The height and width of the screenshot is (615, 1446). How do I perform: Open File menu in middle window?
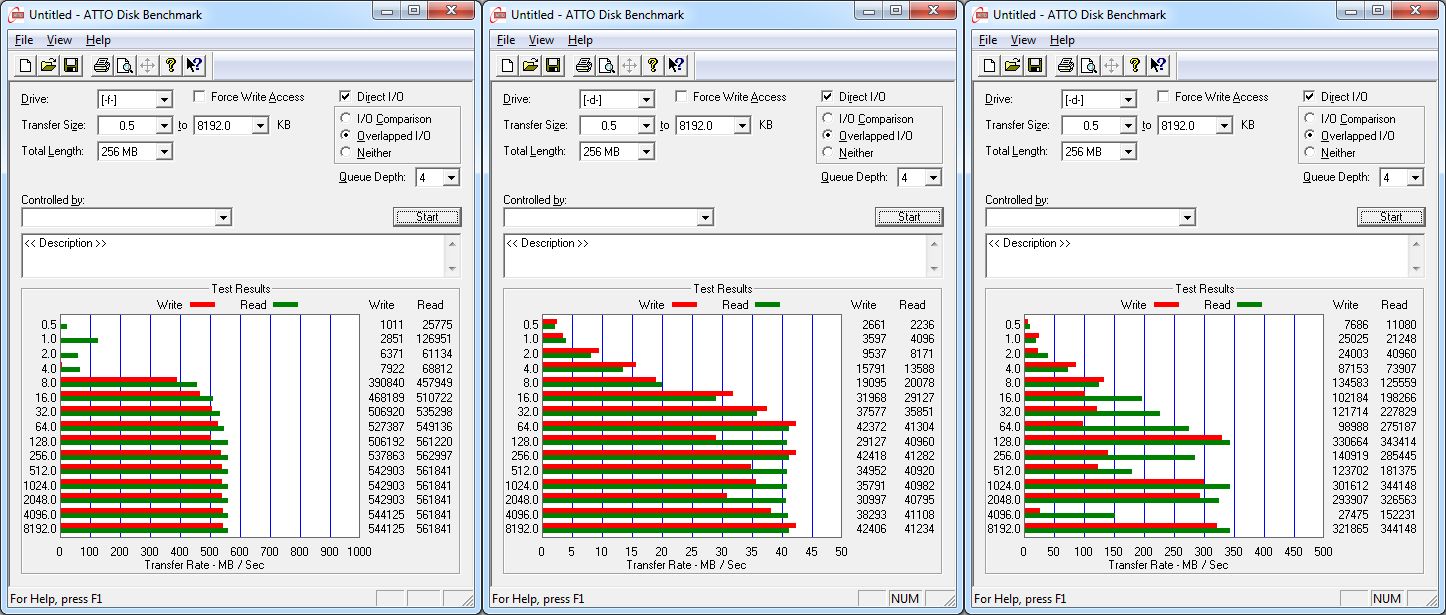[x=506, y=40]
